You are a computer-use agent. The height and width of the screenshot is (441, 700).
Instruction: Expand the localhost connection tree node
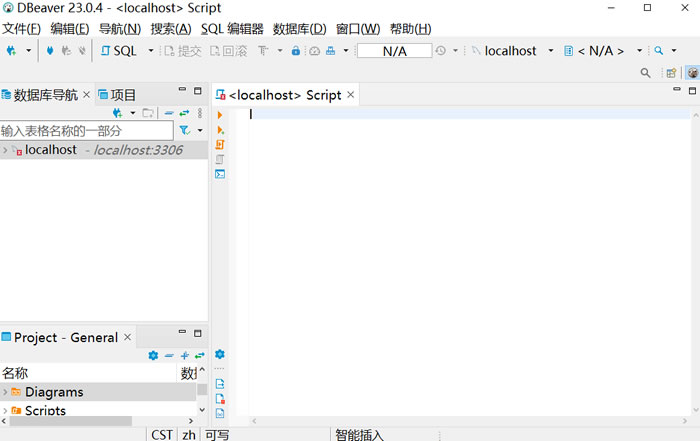[5, 150]
